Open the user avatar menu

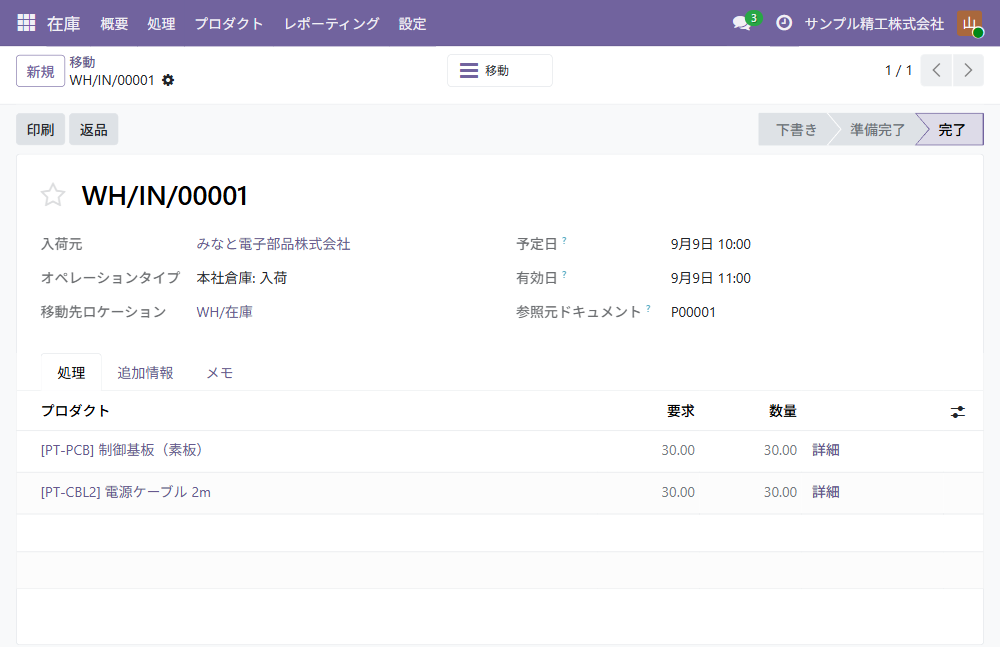969,24
